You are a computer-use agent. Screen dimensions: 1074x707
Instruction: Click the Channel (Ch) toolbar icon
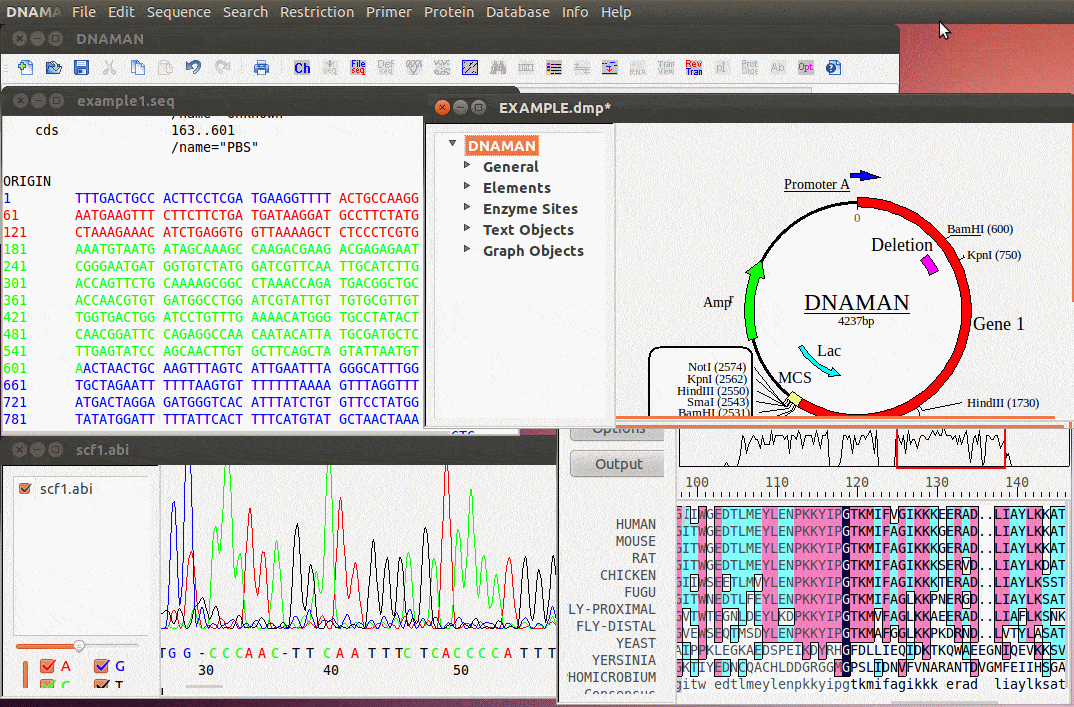click(302, 67)
